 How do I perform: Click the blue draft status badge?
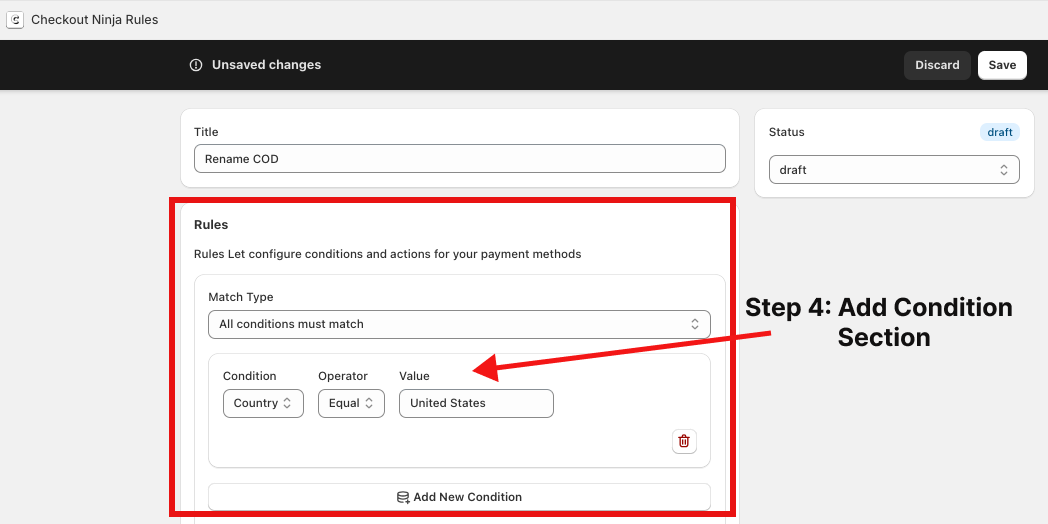click(999, 132)
